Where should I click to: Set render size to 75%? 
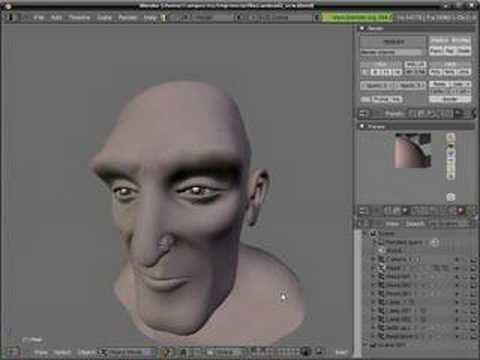(436, 72)
